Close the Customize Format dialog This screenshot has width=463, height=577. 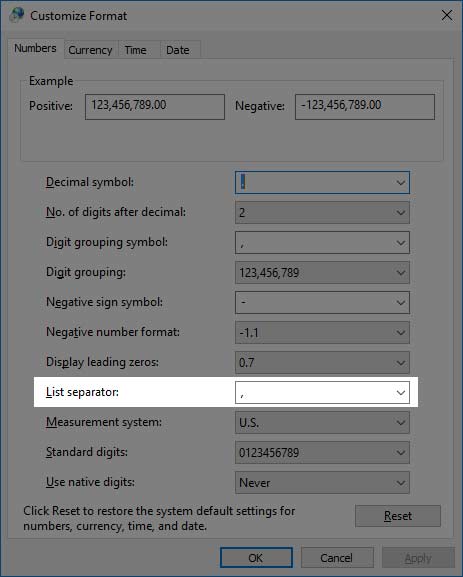point(447,15)
